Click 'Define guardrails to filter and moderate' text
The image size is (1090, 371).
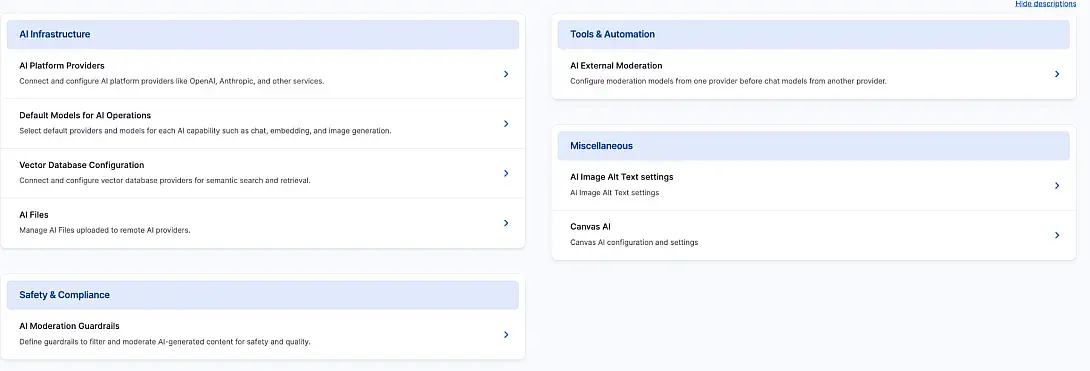point(165,341)
